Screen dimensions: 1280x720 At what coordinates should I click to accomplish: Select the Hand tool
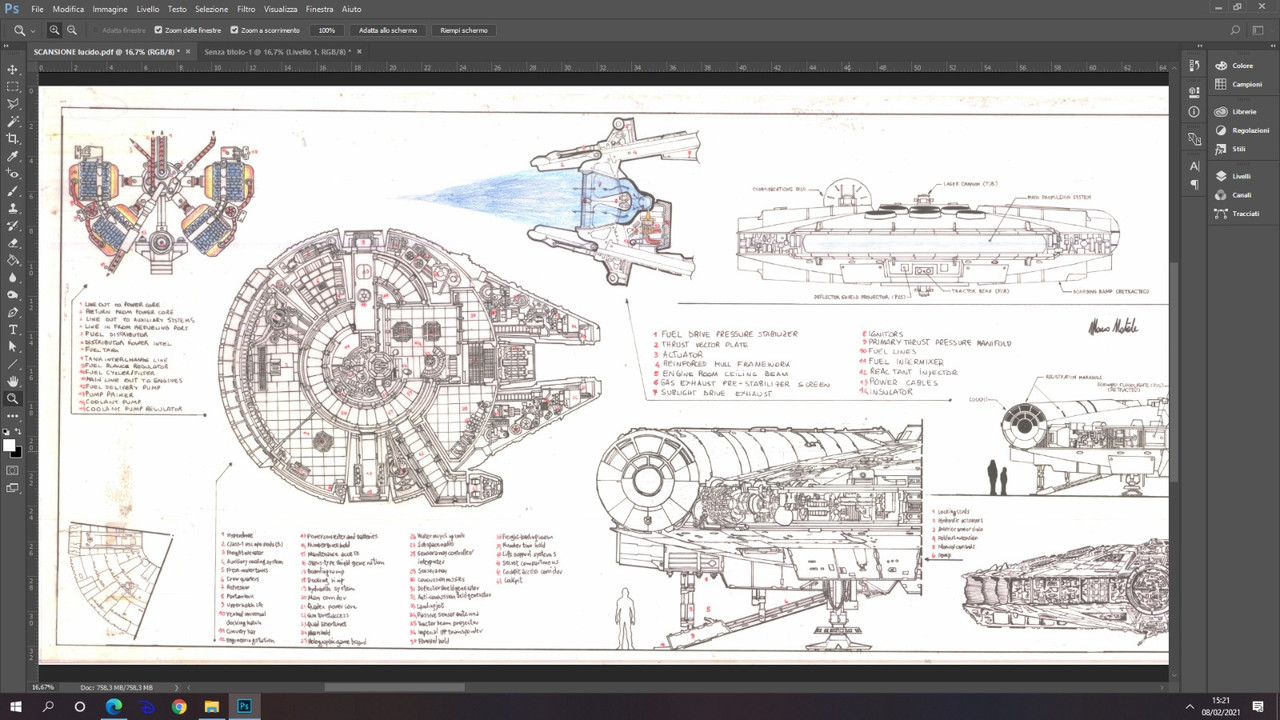click(x=13, y=381)
